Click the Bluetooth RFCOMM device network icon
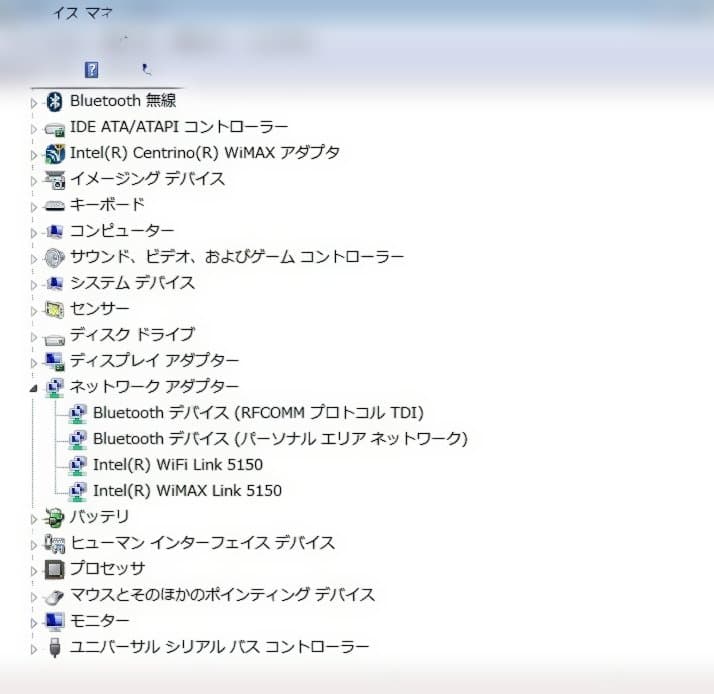Image resolution: width=714 pixels, height=694 pixels. (77, 414)
